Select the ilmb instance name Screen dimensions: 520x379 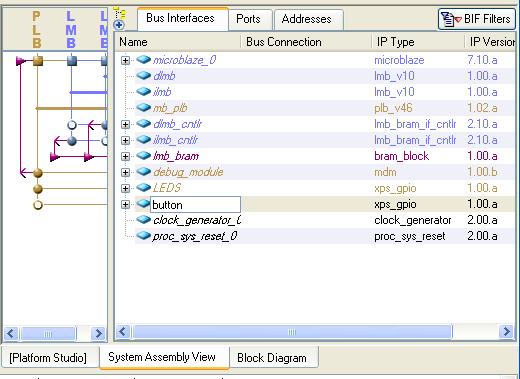coord(162,92)
